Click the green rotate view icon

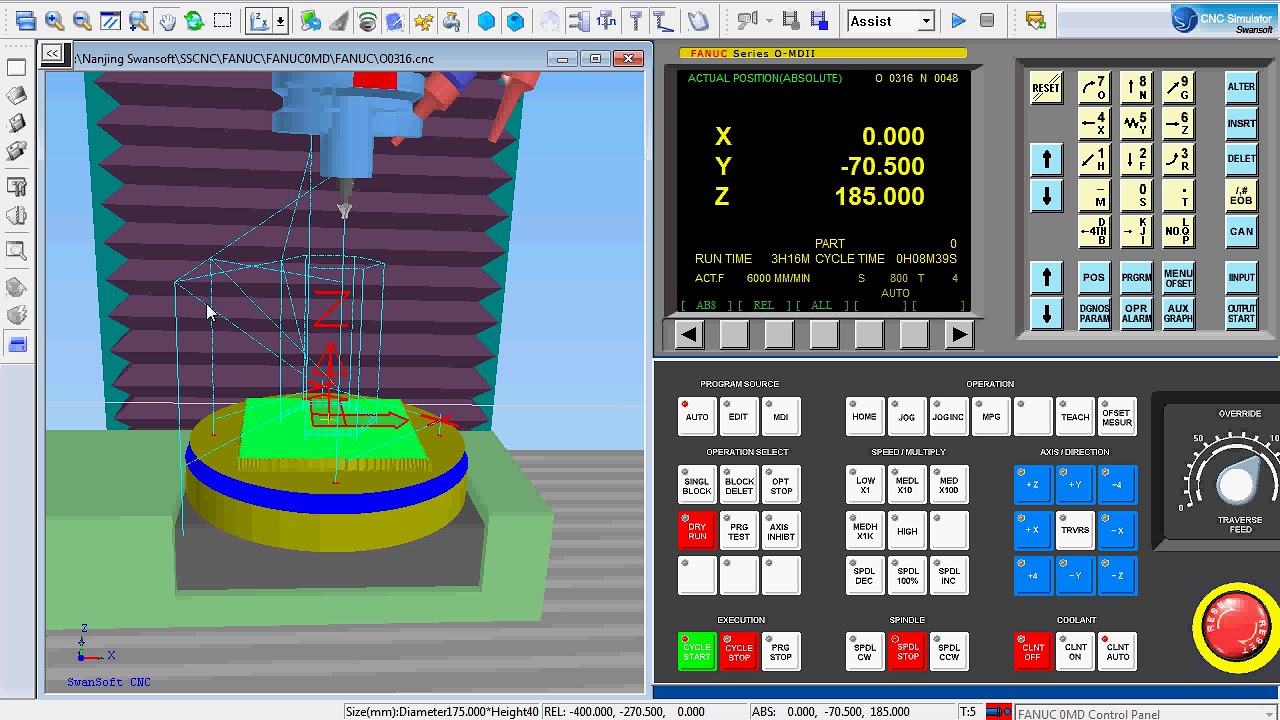click(195, 20)
